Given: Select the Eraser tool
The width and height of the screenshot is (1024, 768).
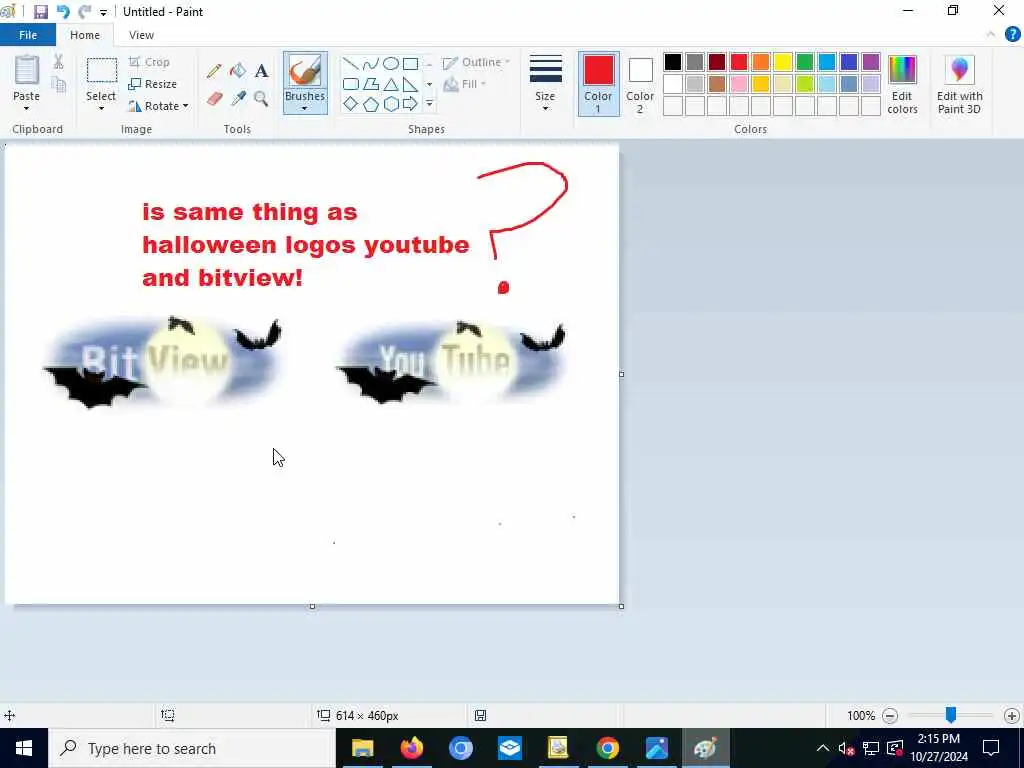Looking at the screenshot, I should point(214,99).
